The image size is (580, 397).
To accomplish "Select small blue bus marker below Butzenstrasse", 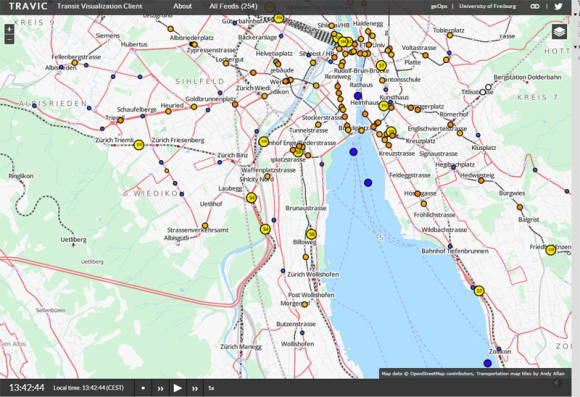I will 302,333.
